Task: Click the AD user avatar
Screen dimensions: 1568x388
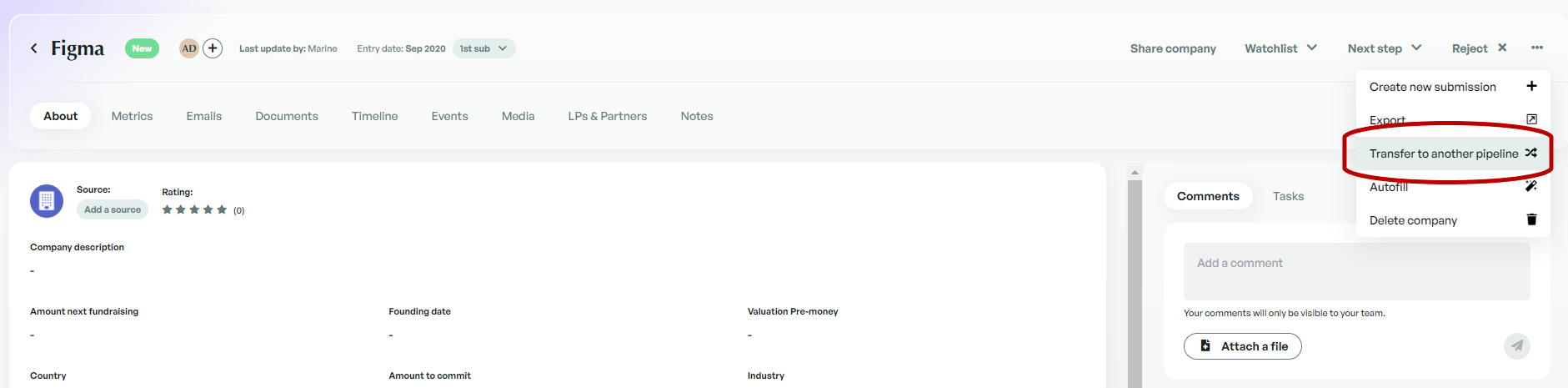Action: pos(189,48)
